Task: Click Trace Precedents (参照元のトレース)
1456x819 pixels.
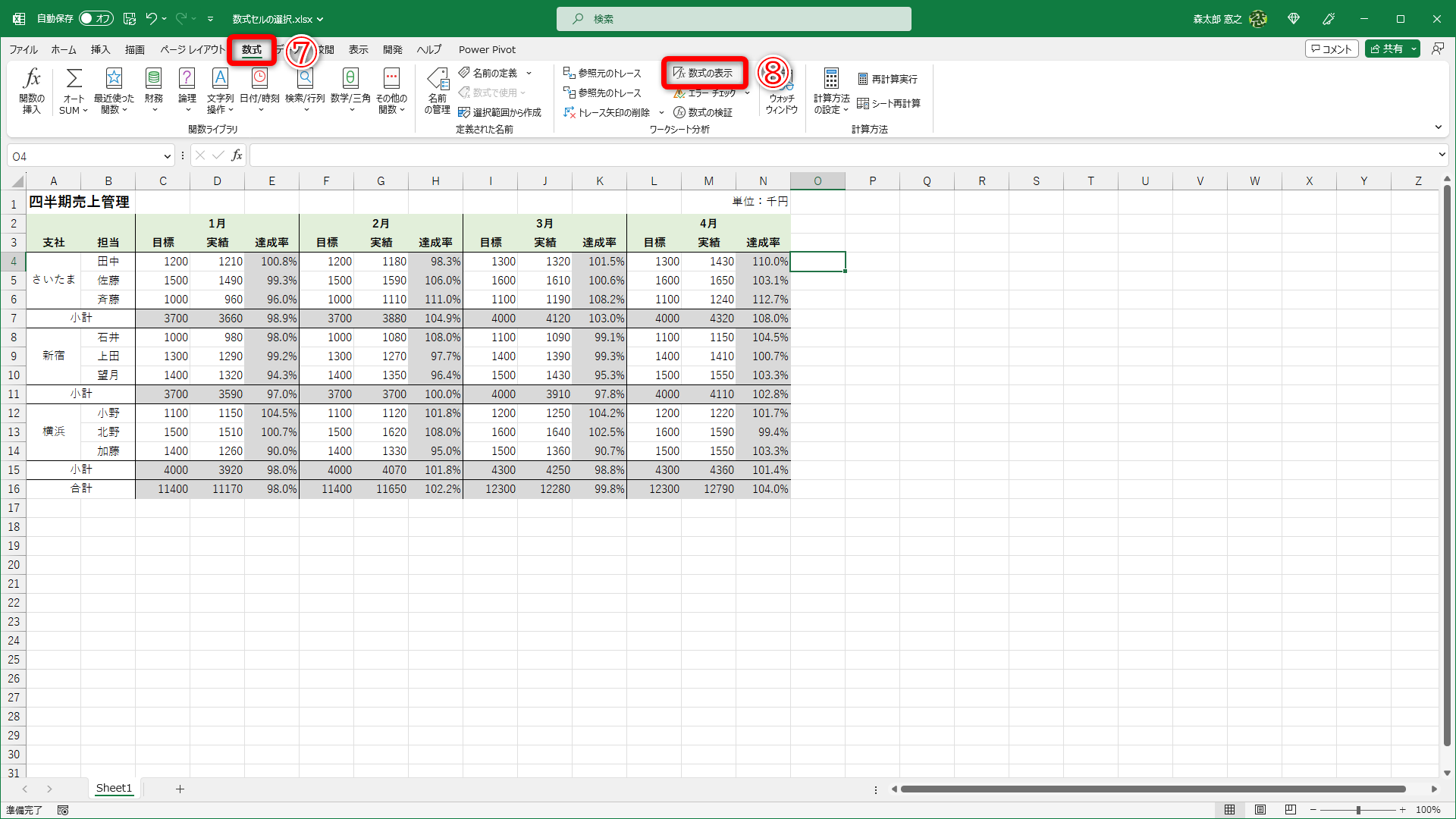Action: point(602,73)
